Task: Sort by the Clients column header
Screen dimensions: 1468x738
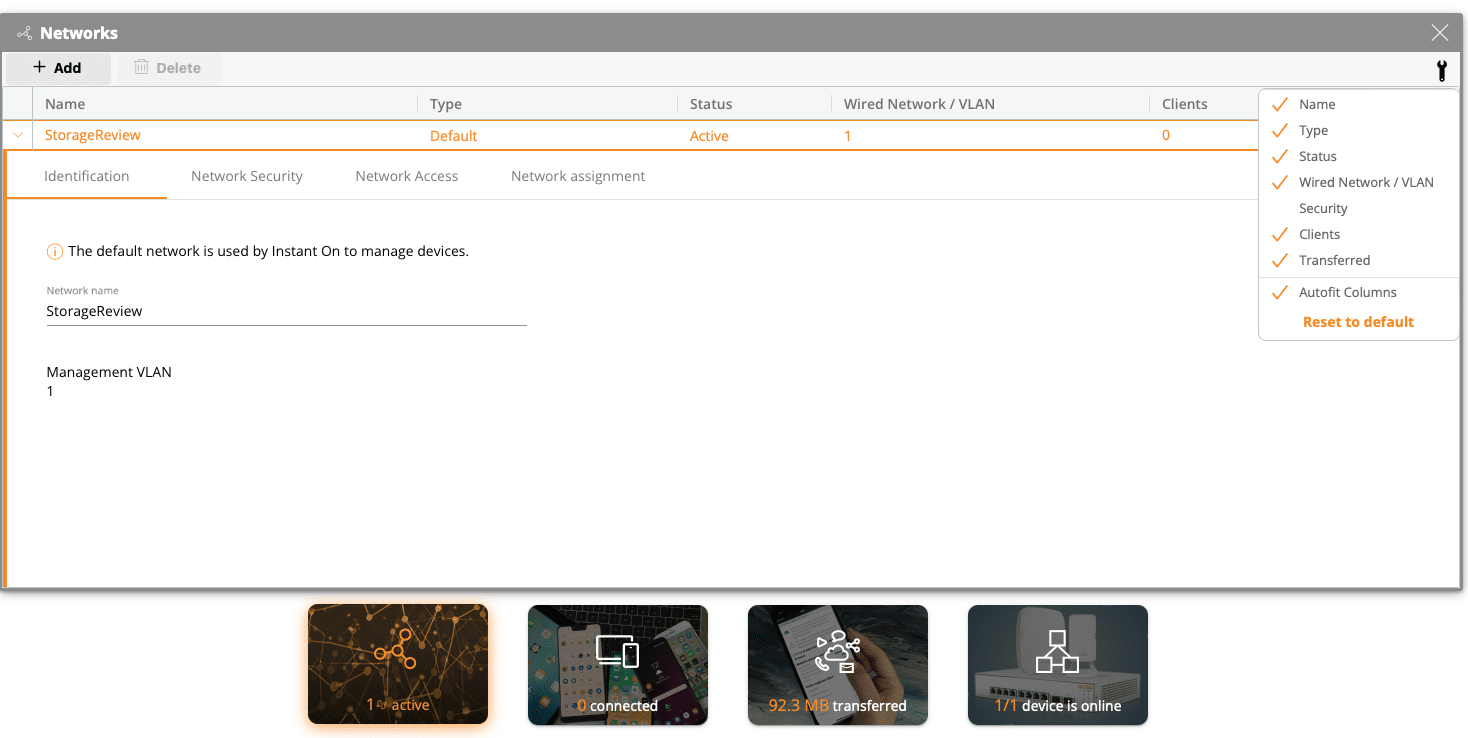Action: (1185, 104)
